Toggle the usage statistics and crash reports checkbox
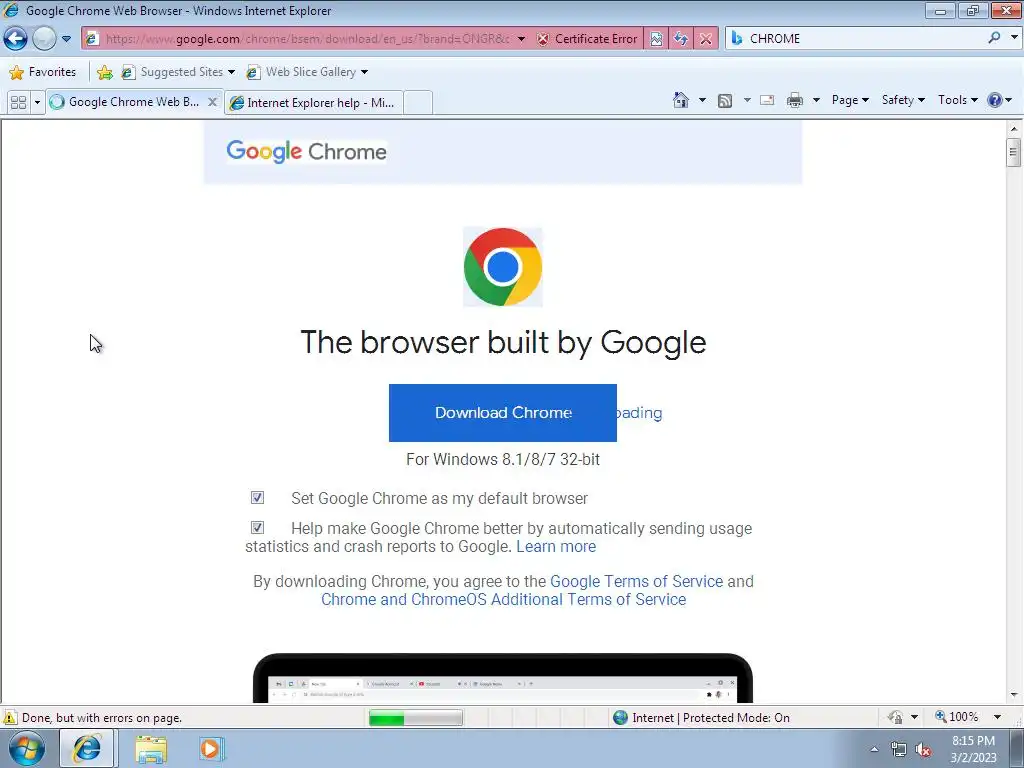 [x=257, y=527]
